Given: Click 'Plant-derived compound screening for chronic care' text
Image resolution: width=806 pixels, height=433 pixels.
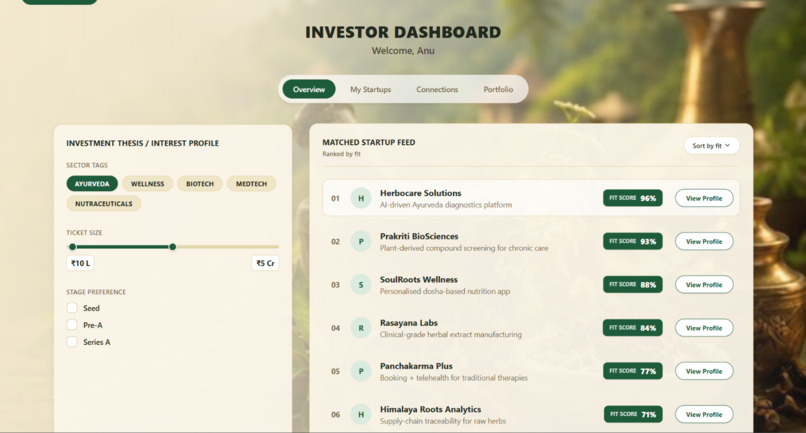Looking at the screenshot, I should (464, 248).
